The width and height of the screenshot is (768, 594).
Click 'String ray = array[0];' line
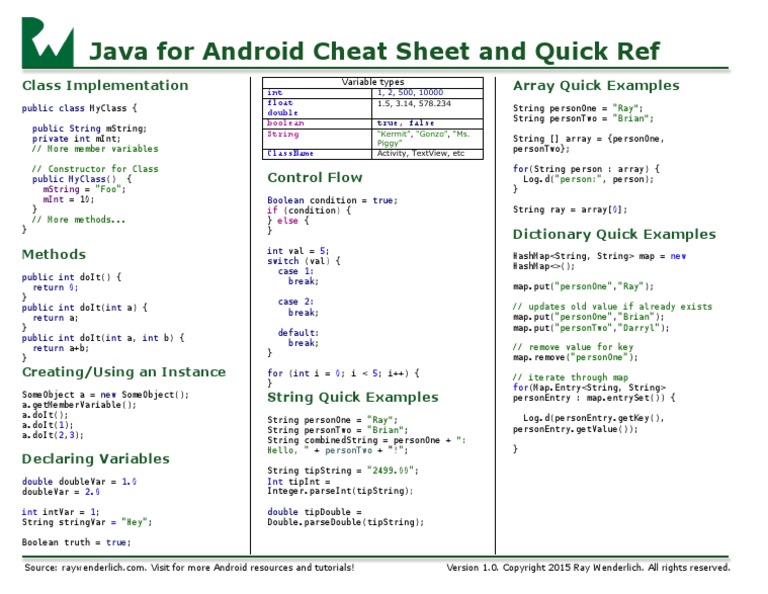click(x=570, y=210)
